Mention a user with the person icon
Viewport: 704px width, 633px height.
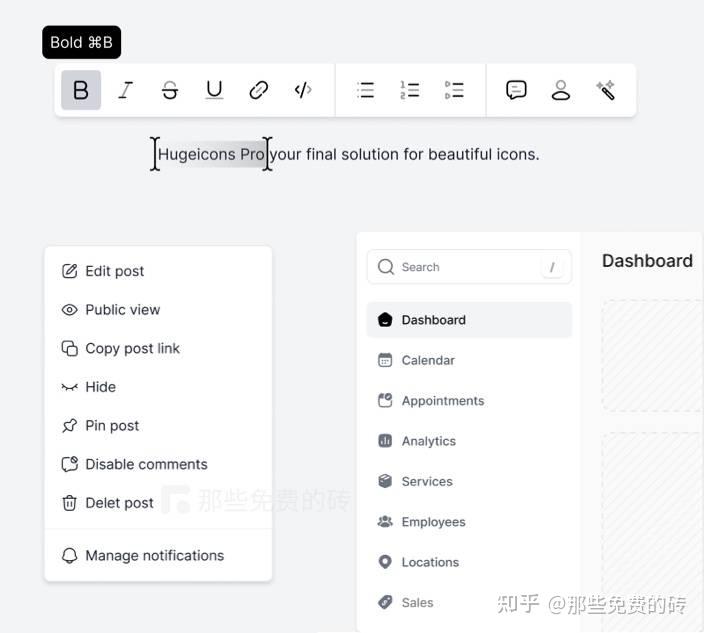point(561,90)
